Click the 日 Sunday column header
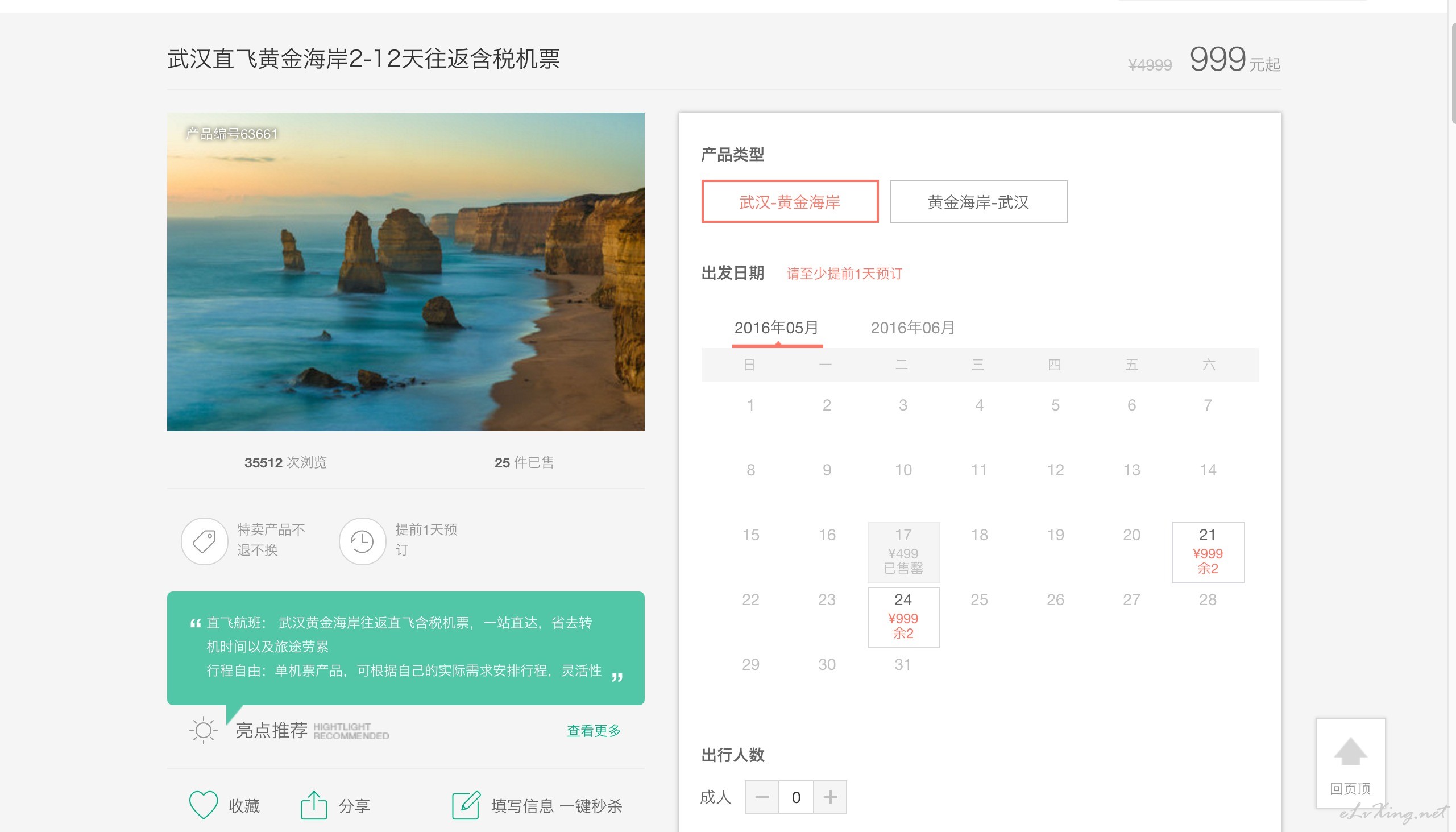 pos(749,365)
